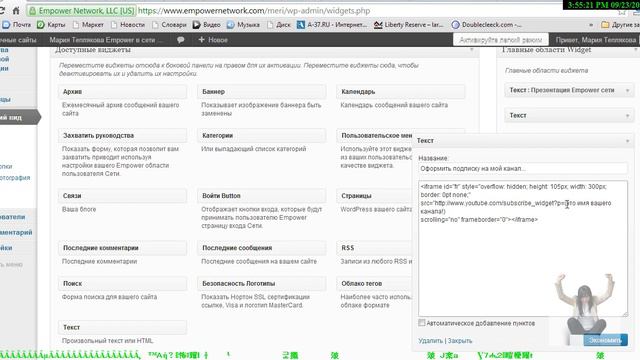640x360 pixels.
Task: Click the comments bubble icon in admin bar
Action: coord(180,40)
